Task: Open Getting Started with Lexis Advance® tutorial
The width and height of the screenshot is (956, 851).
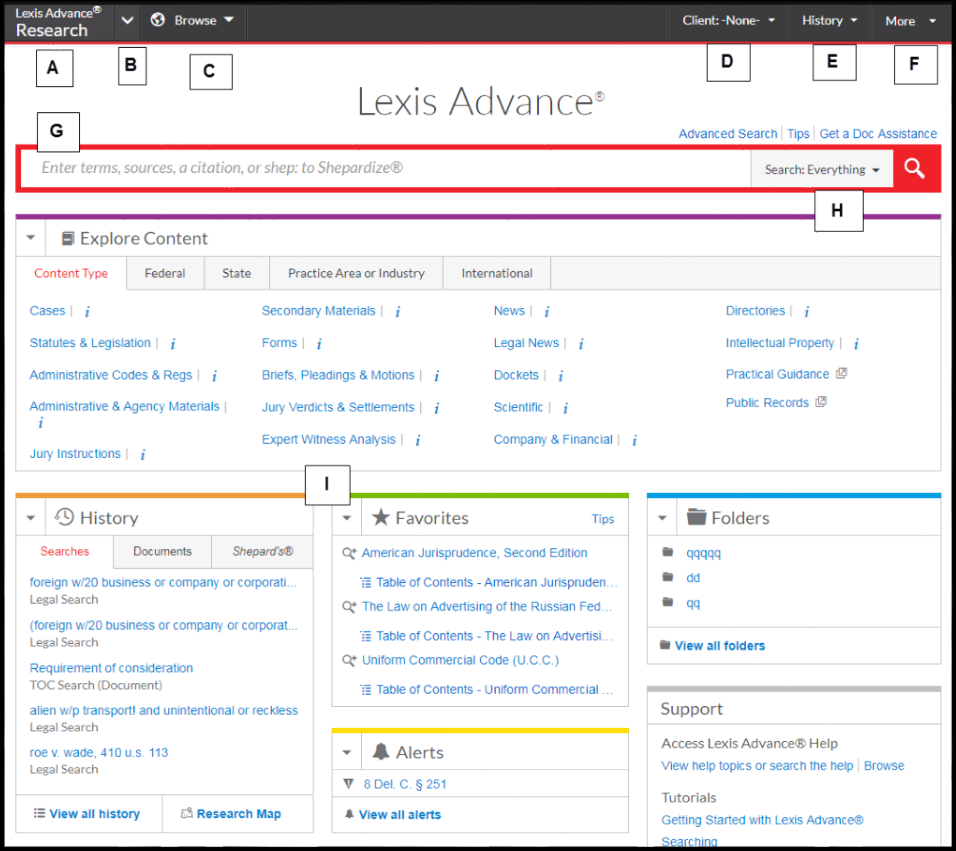Action: click(x=763, y=821)
